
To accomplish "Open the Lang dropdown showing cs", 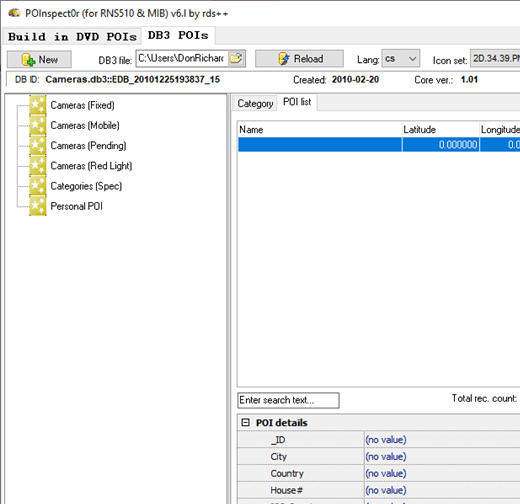I will tap(400, 59).
